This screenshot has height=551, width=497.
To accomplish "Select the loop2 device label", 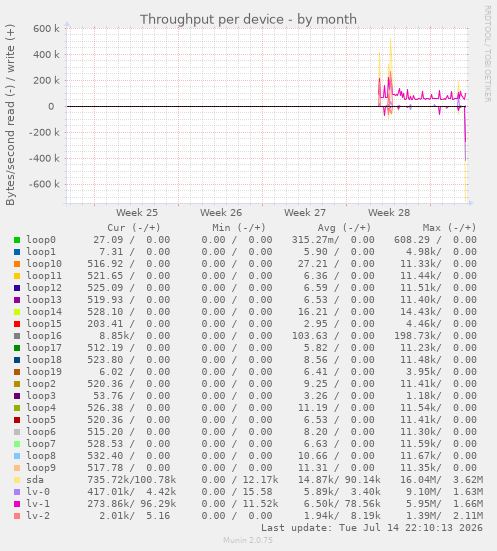I will [x=41, y=383].
